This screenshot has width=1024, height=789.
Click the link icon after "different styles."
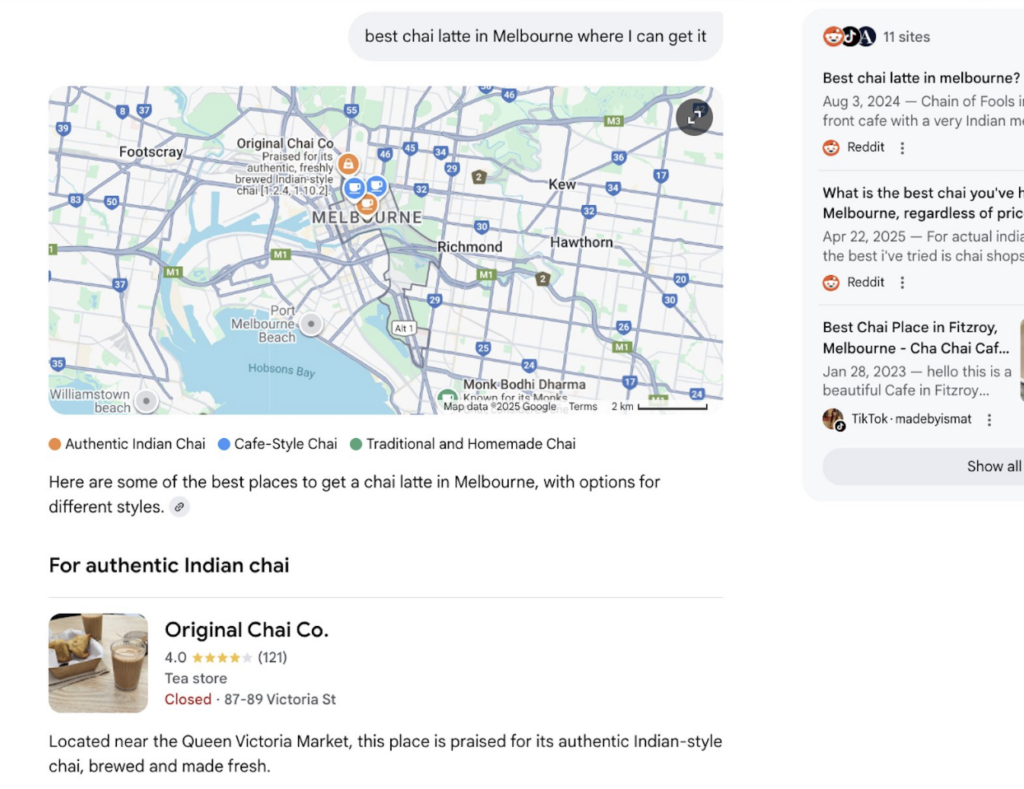pos(179,507)
